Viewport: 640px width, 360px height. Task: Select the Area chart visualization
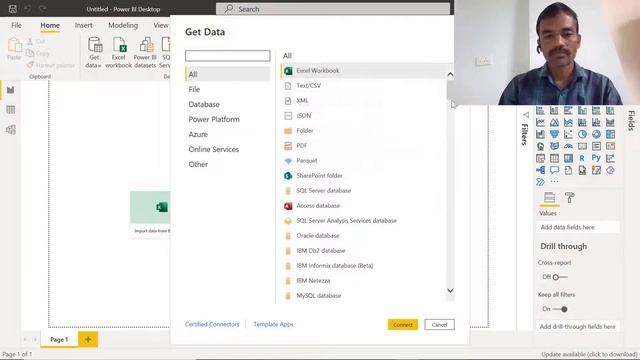point(554,122)
